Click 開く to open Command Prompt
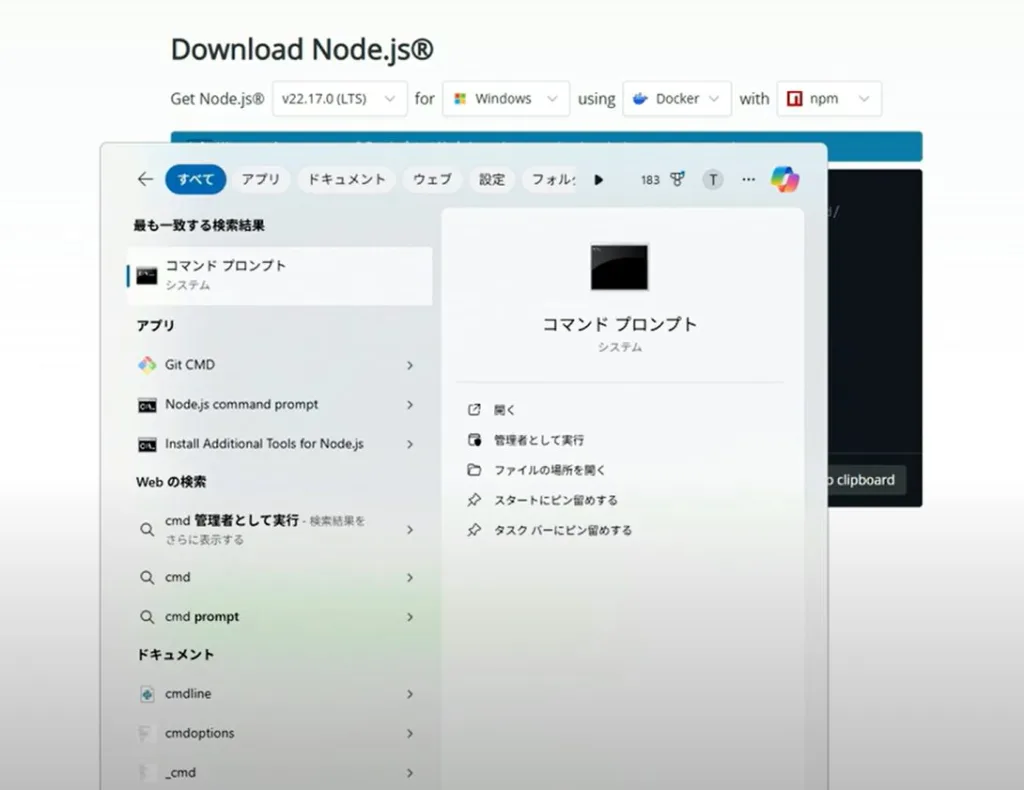 (x=505, y=410)
